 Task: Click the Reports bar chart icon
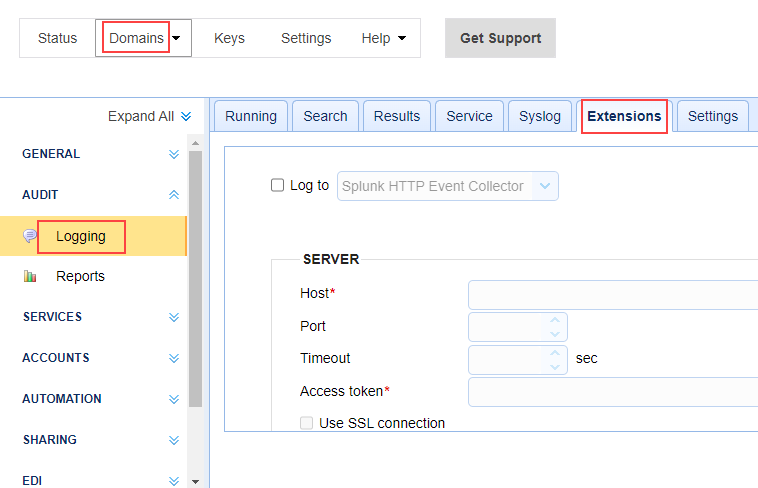30,277
